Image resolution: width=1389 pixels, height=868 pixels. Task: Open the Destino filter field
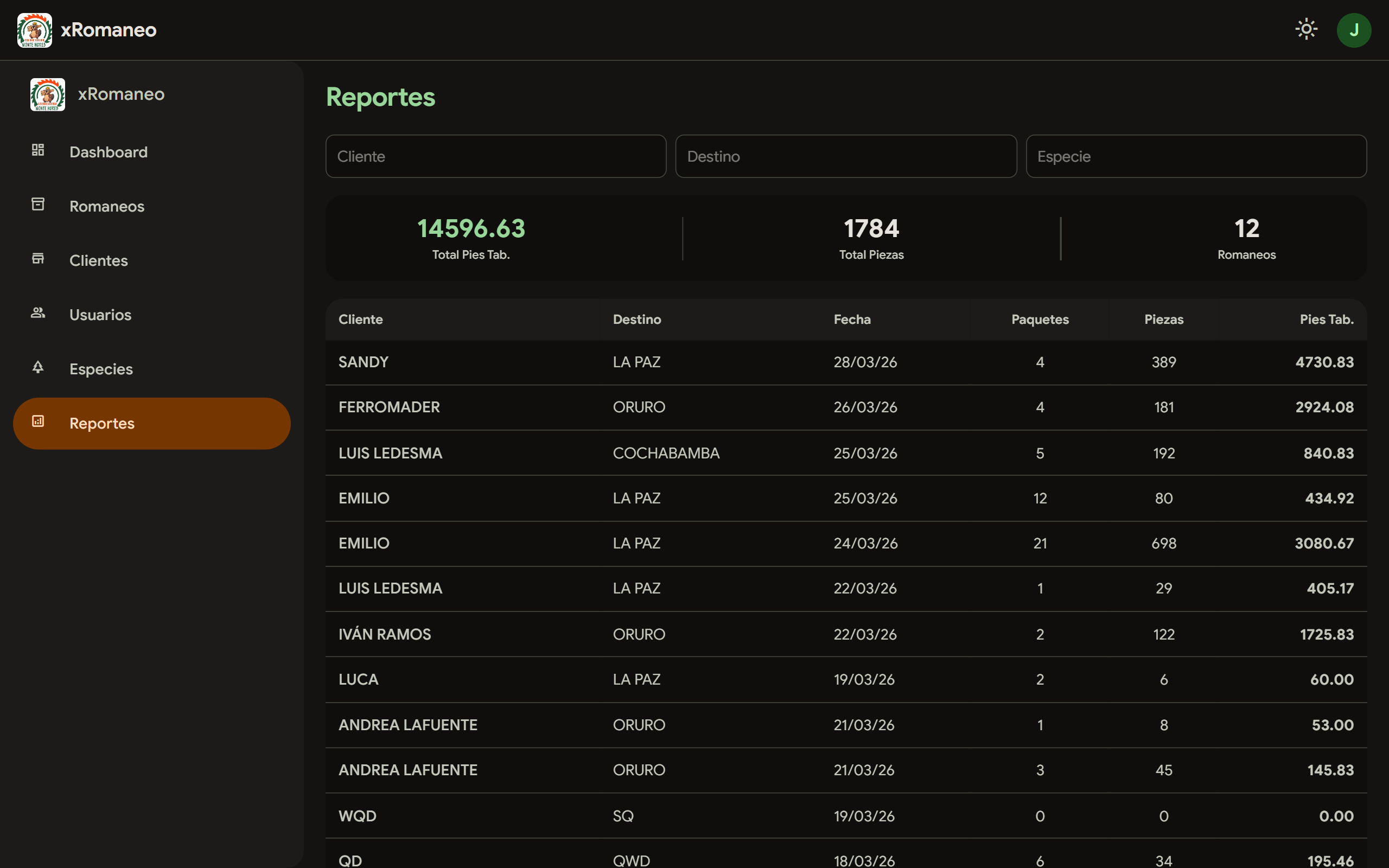click(845, 156)
